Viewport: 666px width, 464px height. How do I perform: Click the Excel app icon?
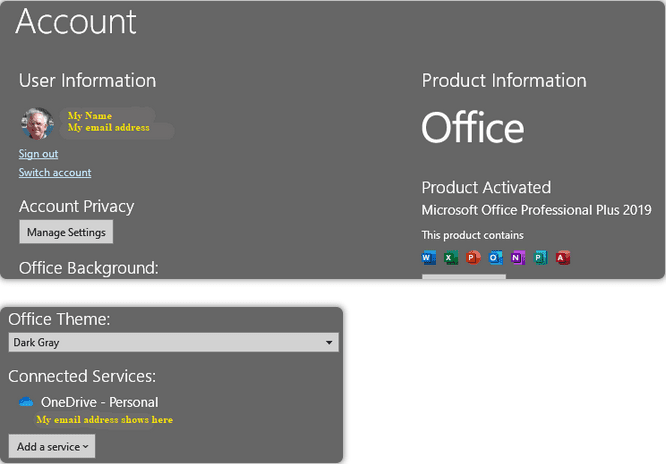click(451, 257)
